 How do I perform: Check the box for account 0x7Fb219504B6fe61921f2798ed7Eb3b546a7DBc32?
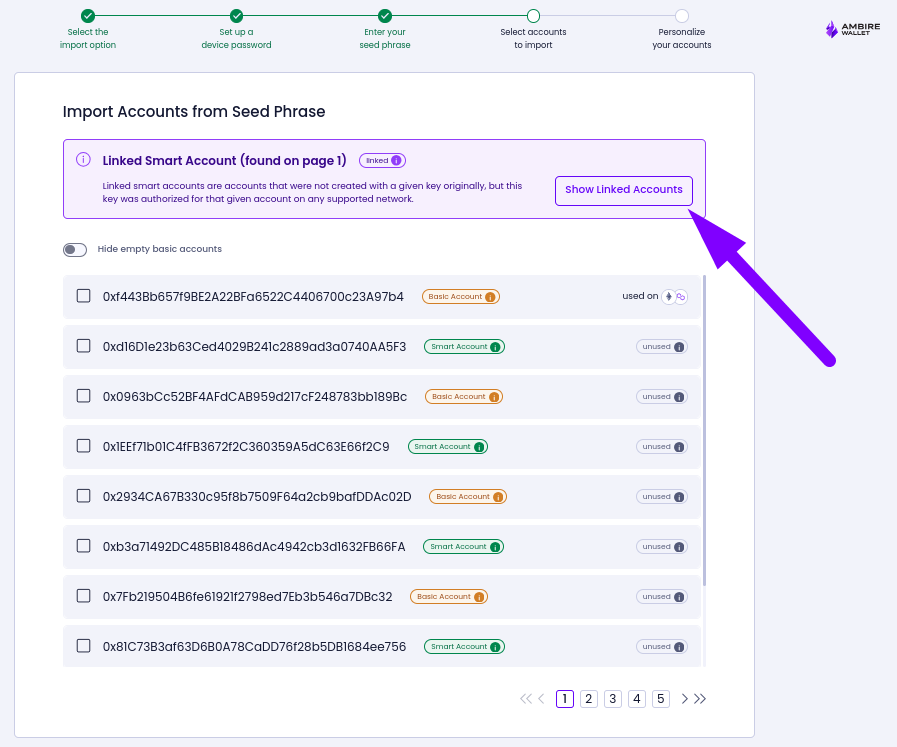[84, 596]
